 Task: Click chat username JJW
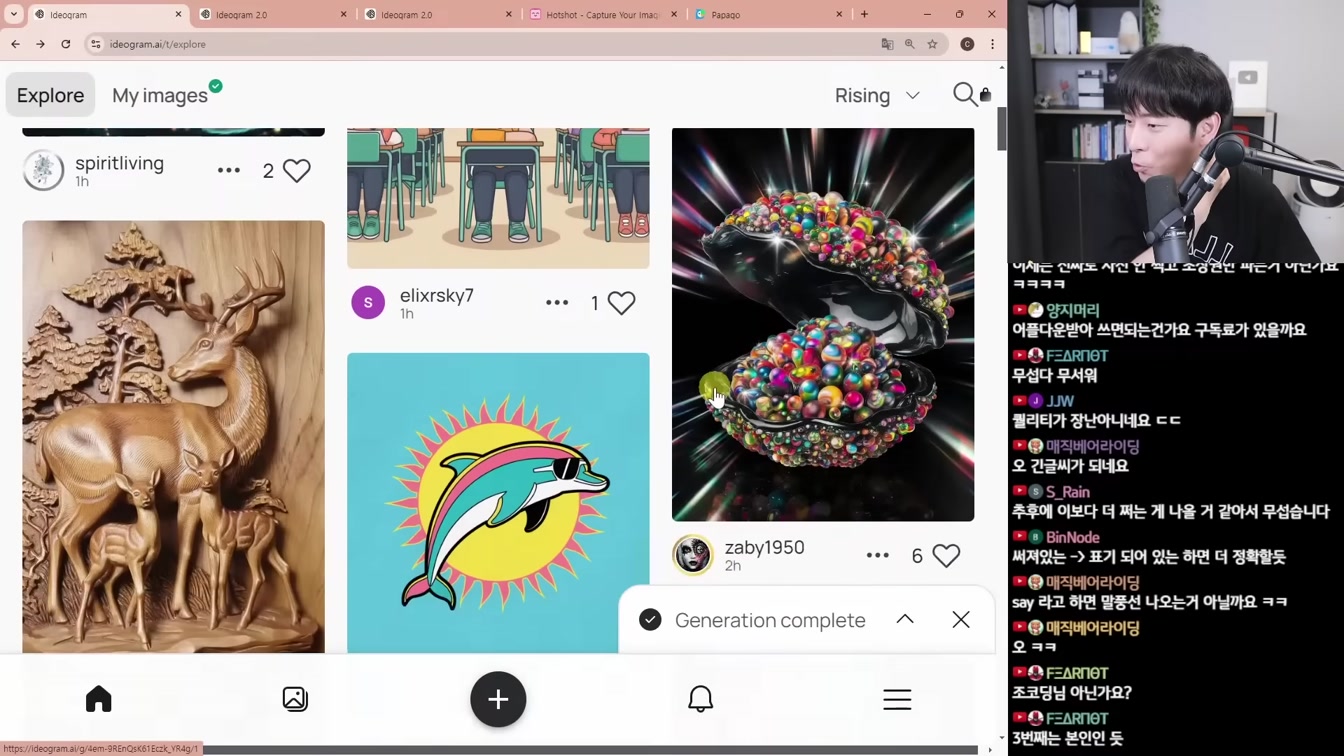tap(1059, 401)
